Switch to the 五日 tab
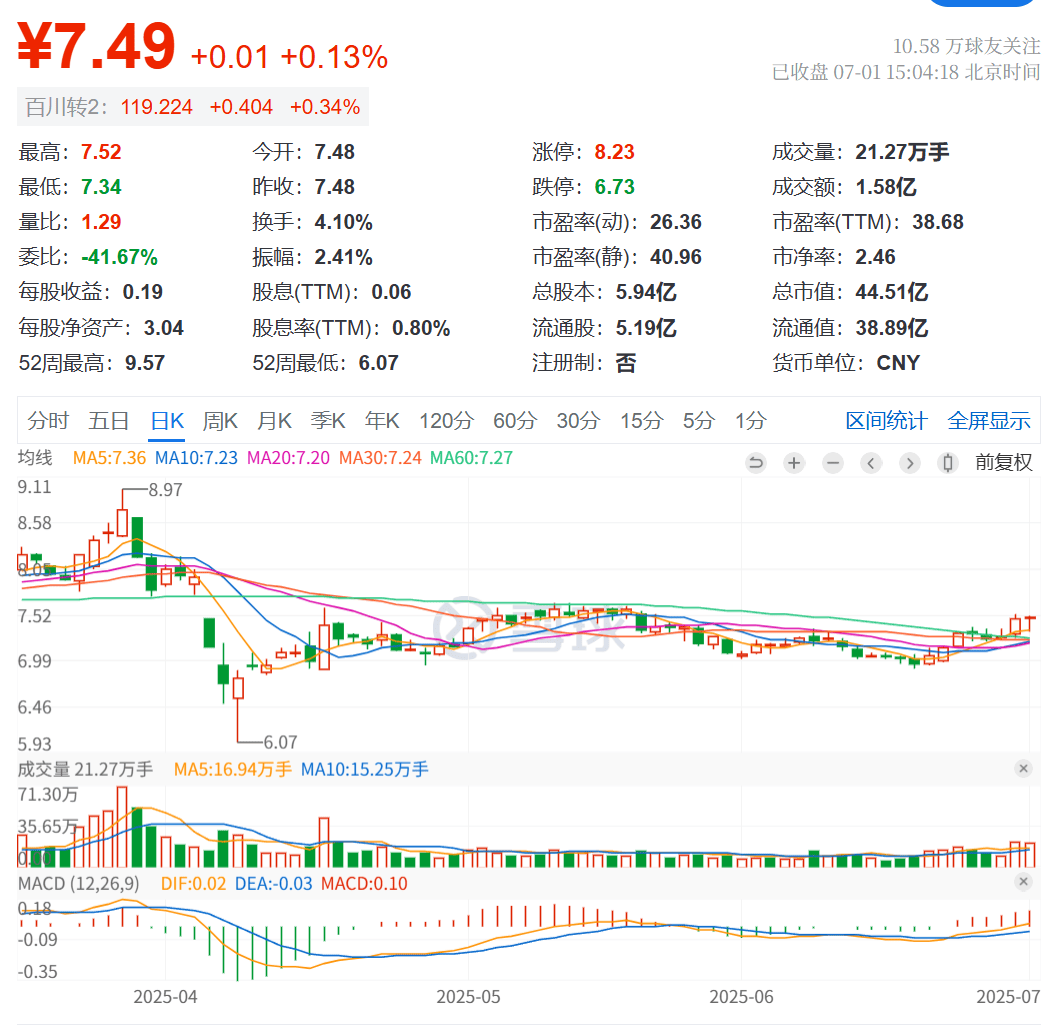 pyautogui.click(x=108, y=421)
